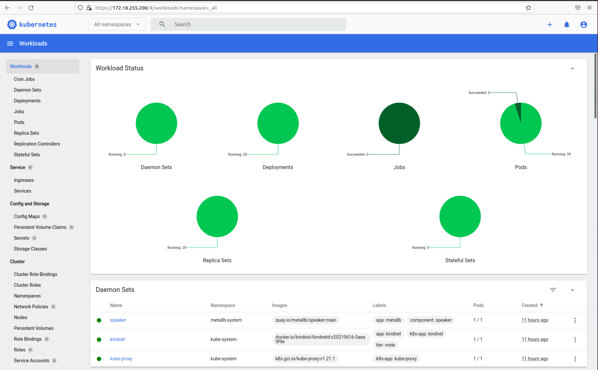Bookmark this page with star icon
The width and height of the screenshot is (598, 370).
point(528,8)
